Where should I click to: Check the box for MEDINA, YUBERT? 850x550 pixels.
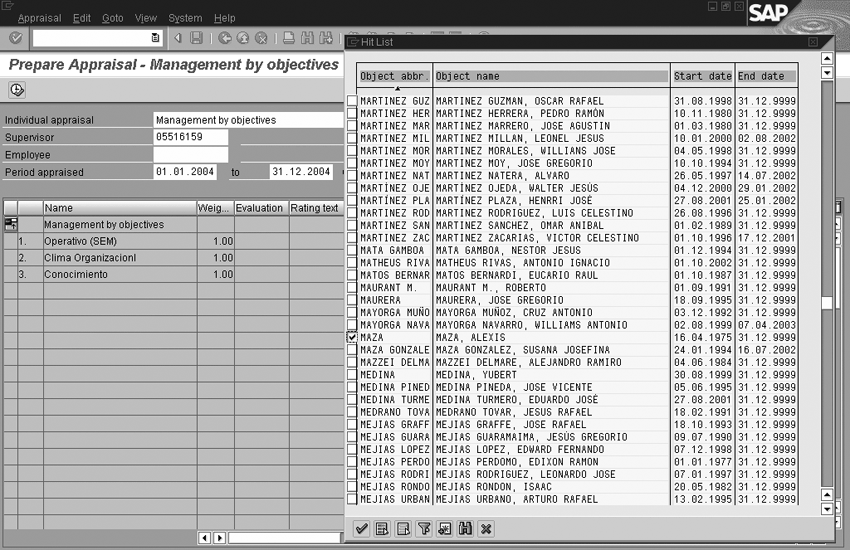352,374
